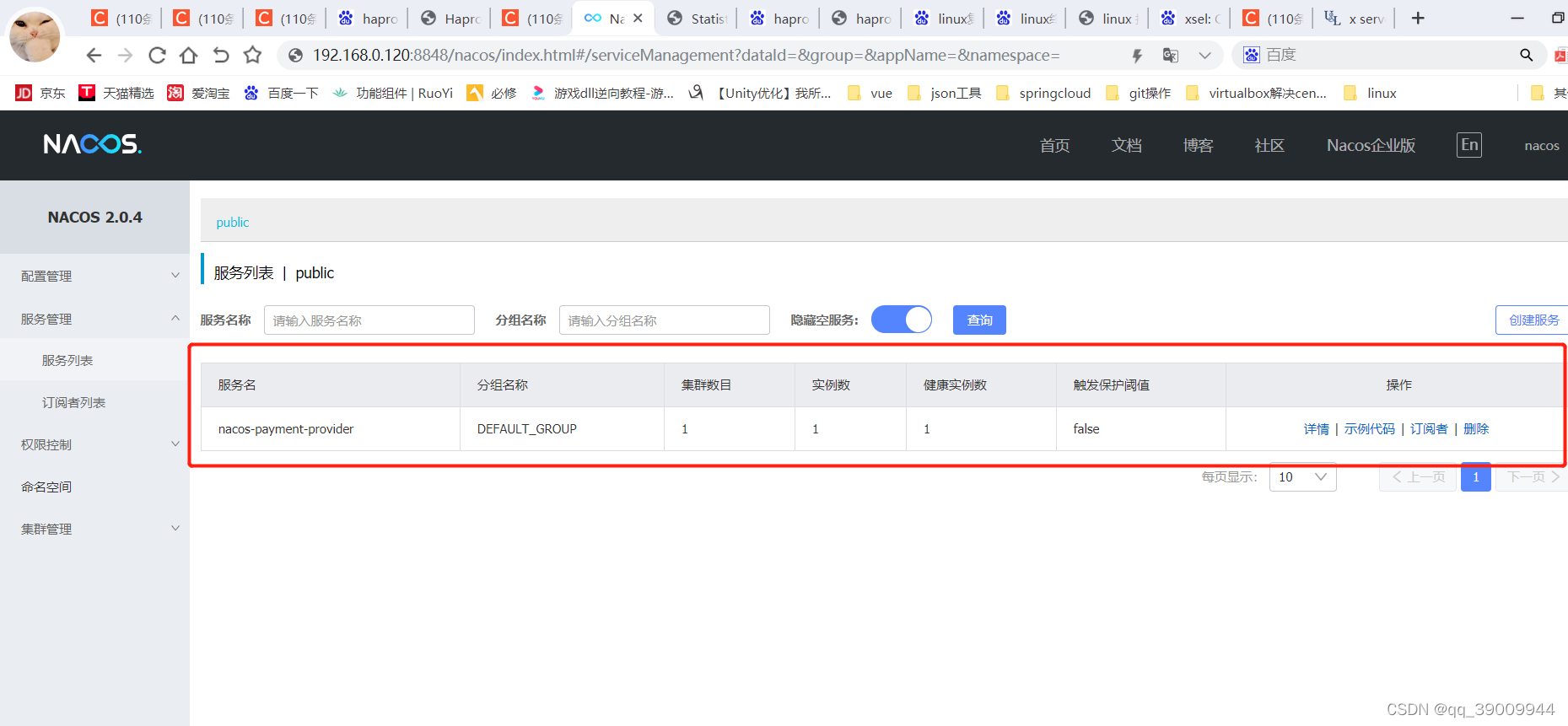The image size is (1568, 726).
Task: Open the Unity优化 bookmark
Action: pyautogui.click(x=759, y=93)
